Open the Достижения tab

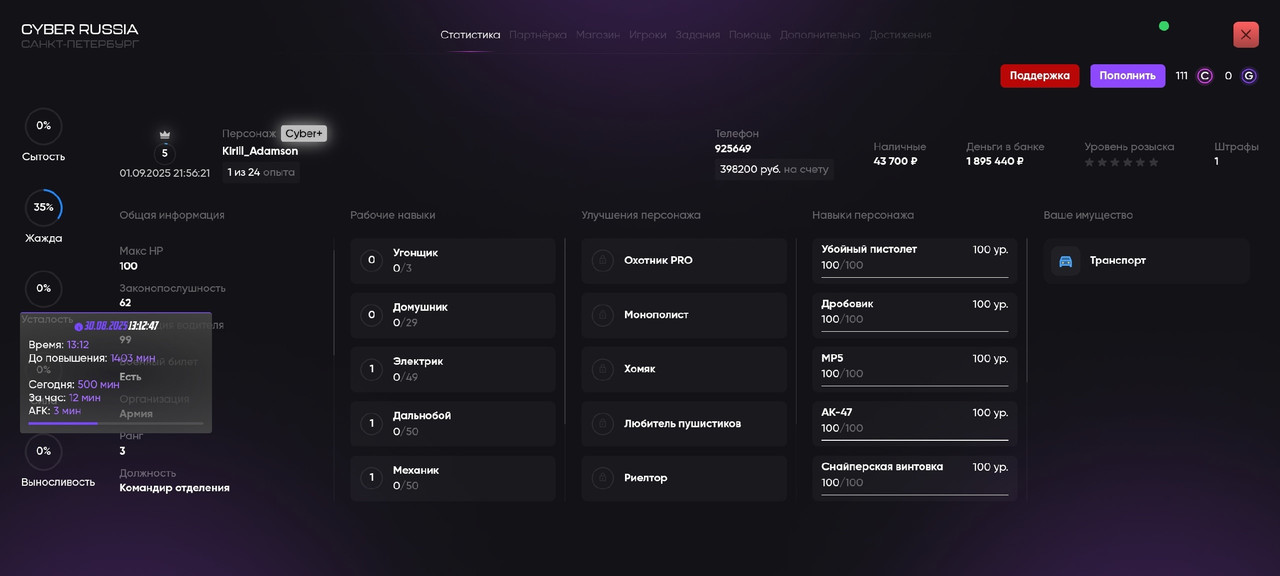pyautogui.click(x=900, y=35)
